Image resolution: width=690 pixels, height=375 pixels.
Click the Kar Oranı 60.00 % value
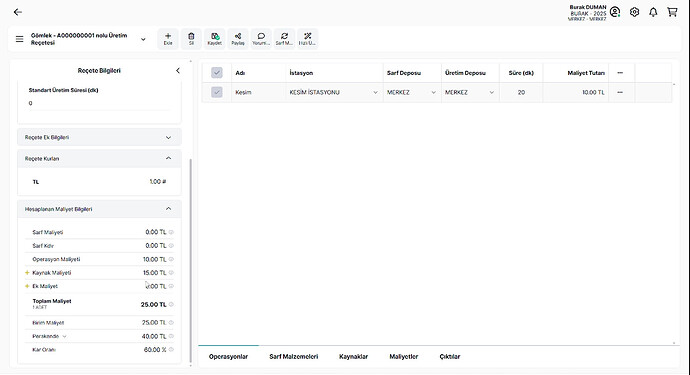click(x=155, y=349)
